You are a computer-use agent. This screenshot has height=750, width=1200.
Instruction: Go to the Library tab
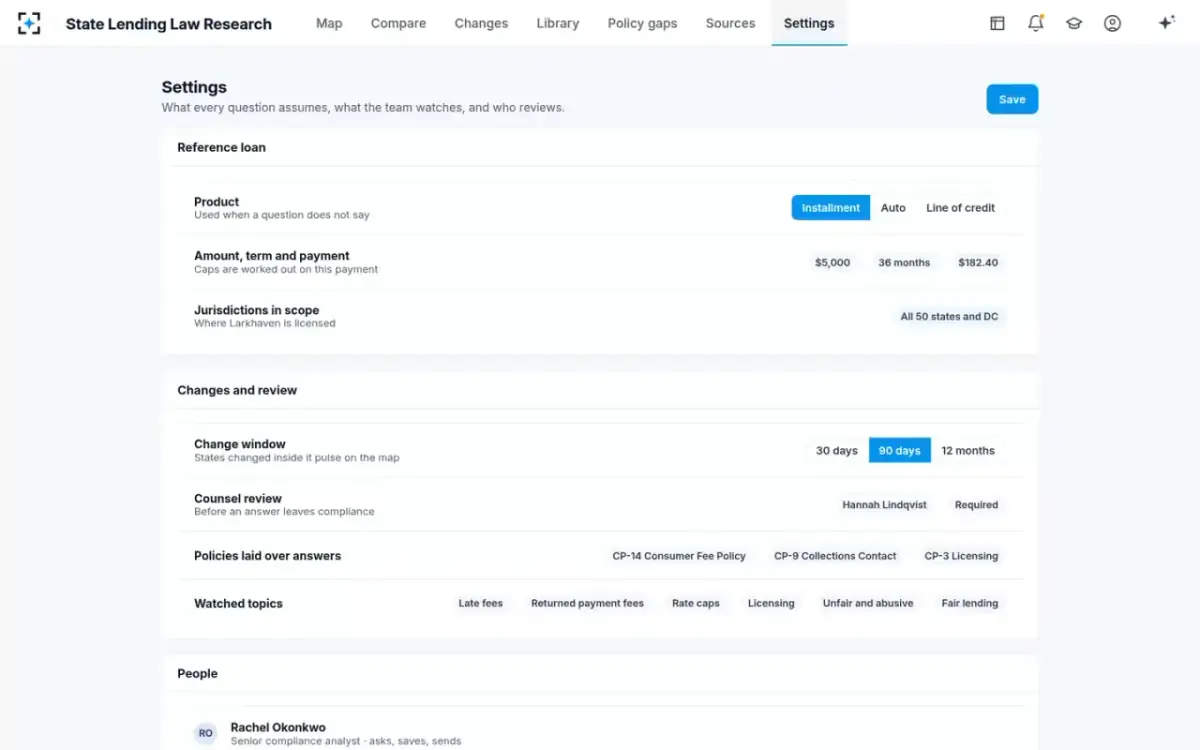pyautogui.click(x=557, y=23)
